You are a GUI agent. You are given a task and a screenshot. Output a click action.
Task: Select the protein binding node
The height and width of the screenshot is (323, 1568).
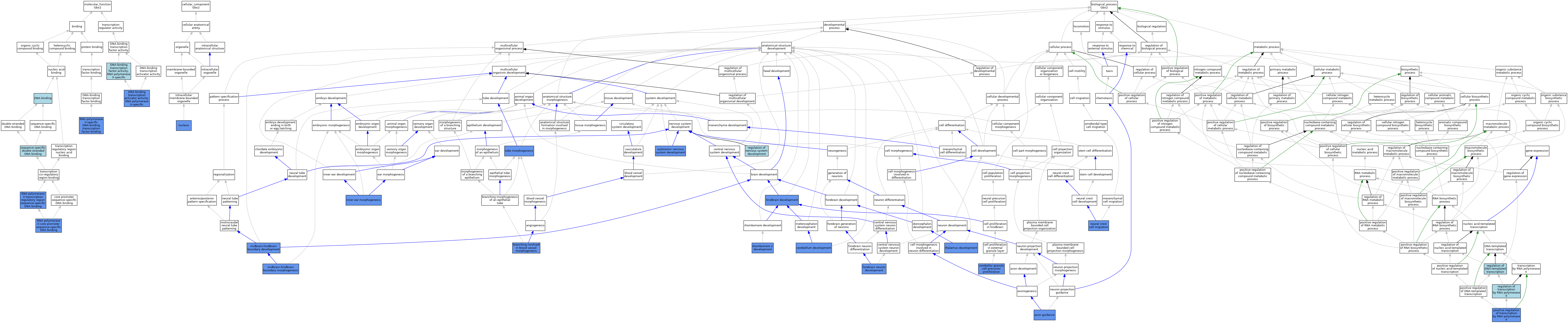pos(92,47)
